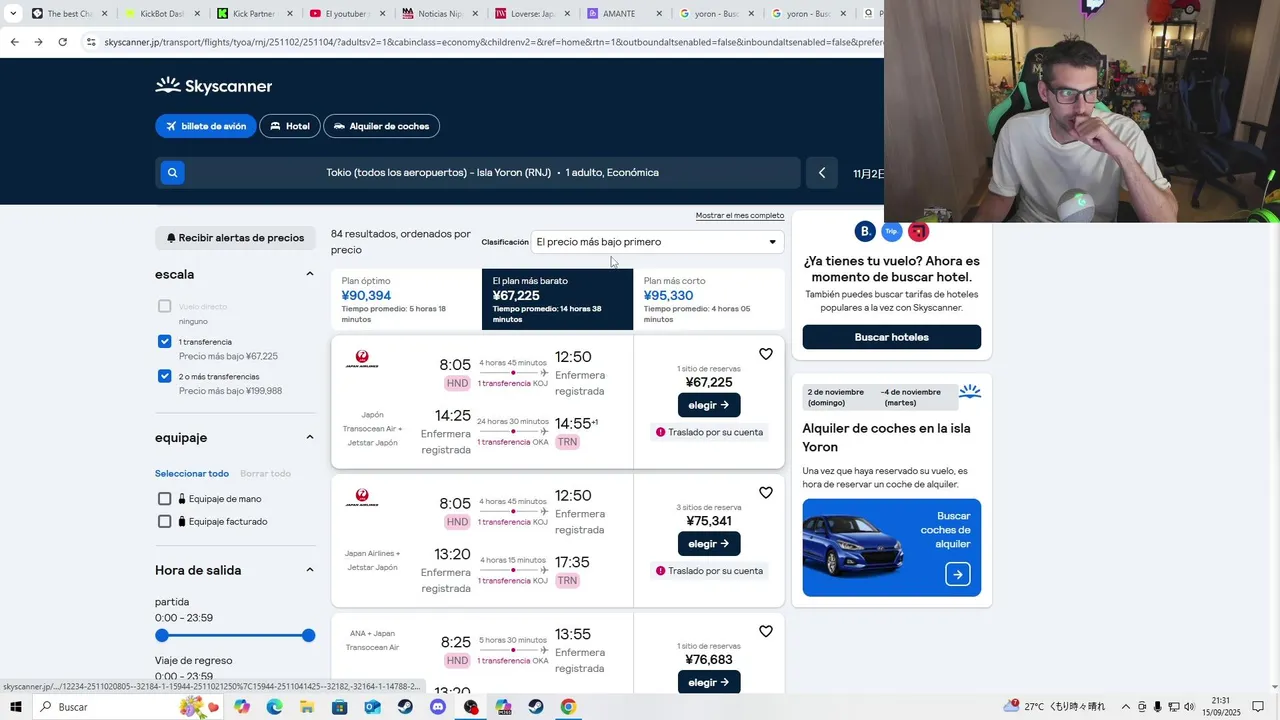Select the billete de avión tab
Screen dimensions: 1280x720
[x=205, y=126]
